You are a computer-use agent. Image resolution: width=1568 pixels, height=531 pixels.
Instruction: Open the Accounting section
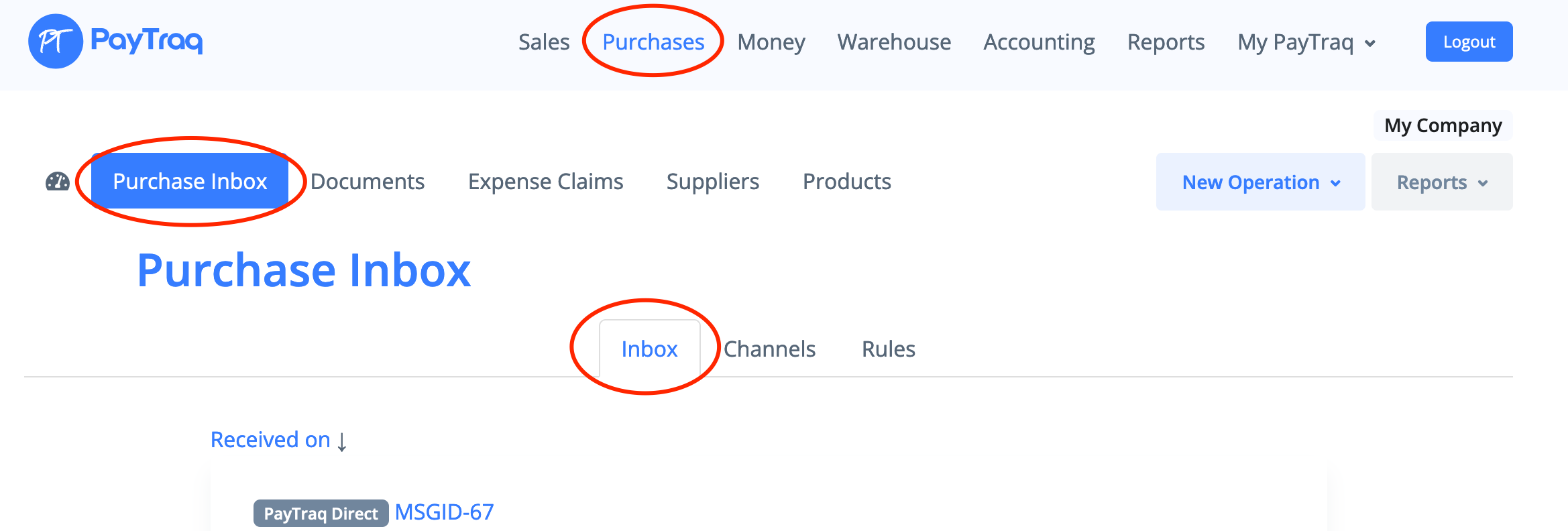[1039, 42]
